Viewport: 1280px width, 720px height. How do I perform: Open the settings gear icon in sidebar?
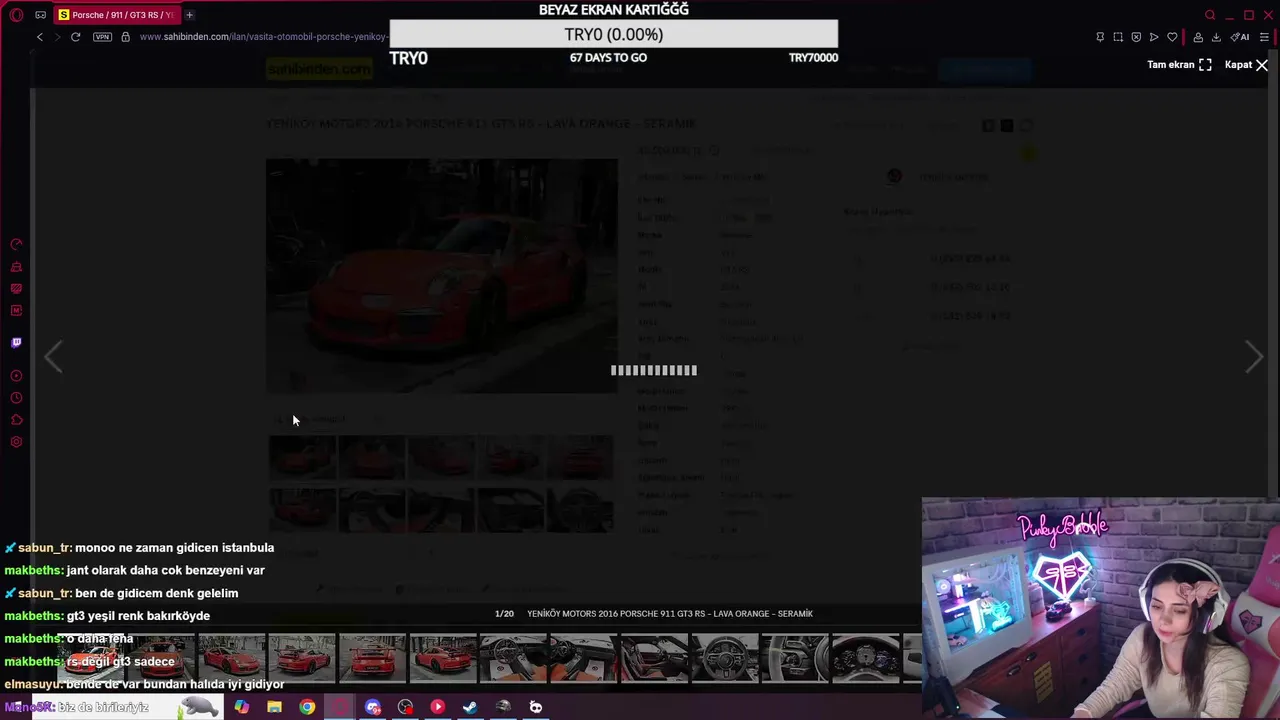click(16, 442)
